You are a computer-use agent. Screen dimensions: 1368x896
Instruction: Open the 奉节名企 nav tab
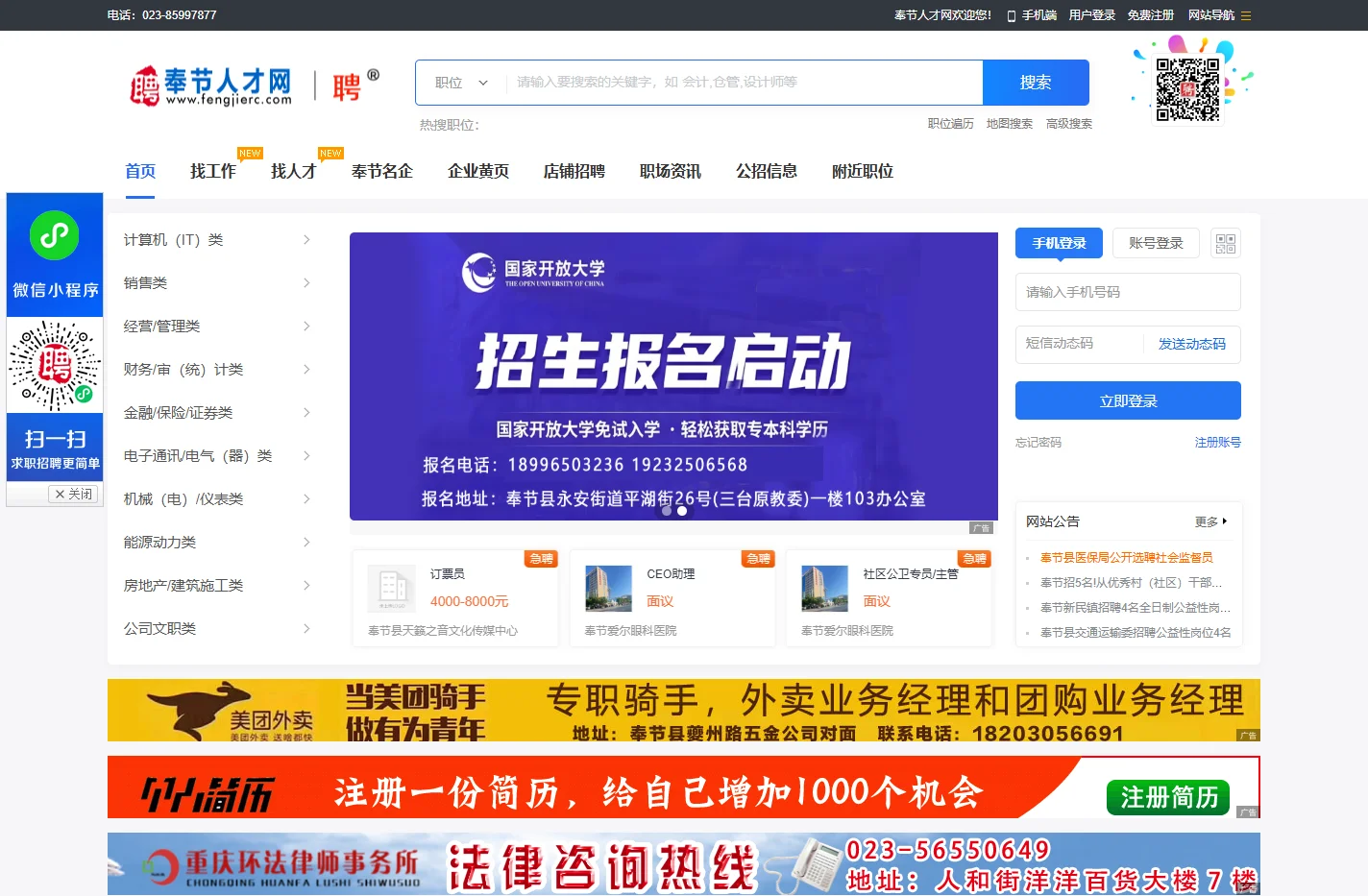coord(382,171)
